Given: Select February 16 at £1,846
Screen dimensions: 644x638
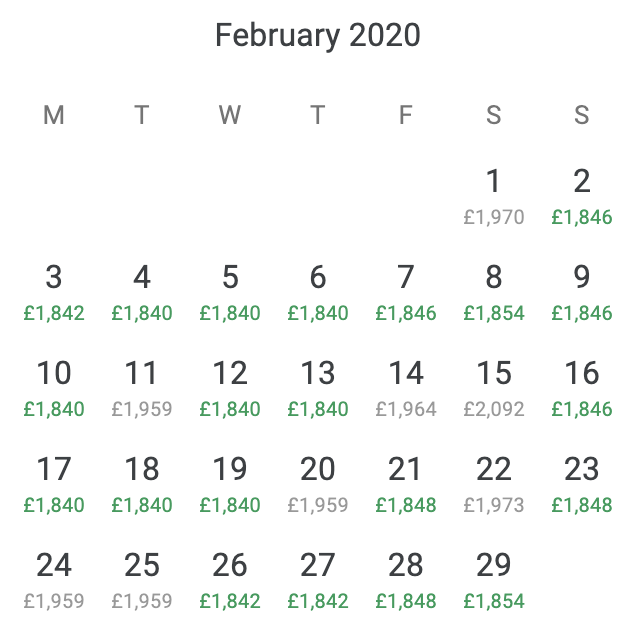Looking at the screenshot, I should [582, 389].
